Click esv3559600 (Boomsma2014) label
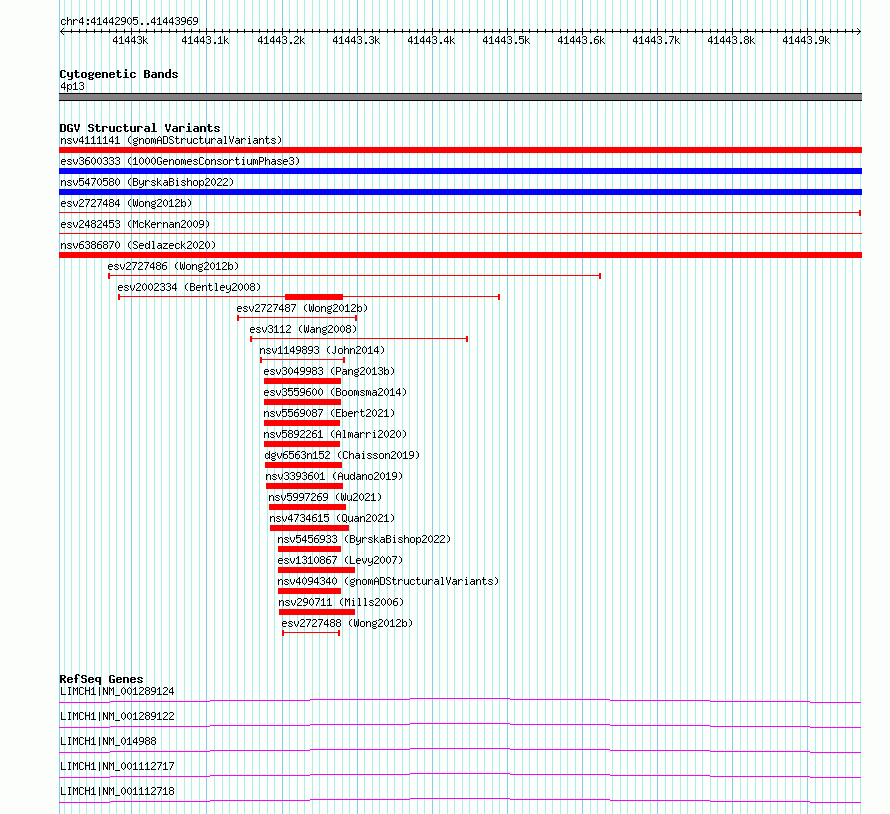The height and width of the screenshot is (814, 890). [x=335, y=392]
